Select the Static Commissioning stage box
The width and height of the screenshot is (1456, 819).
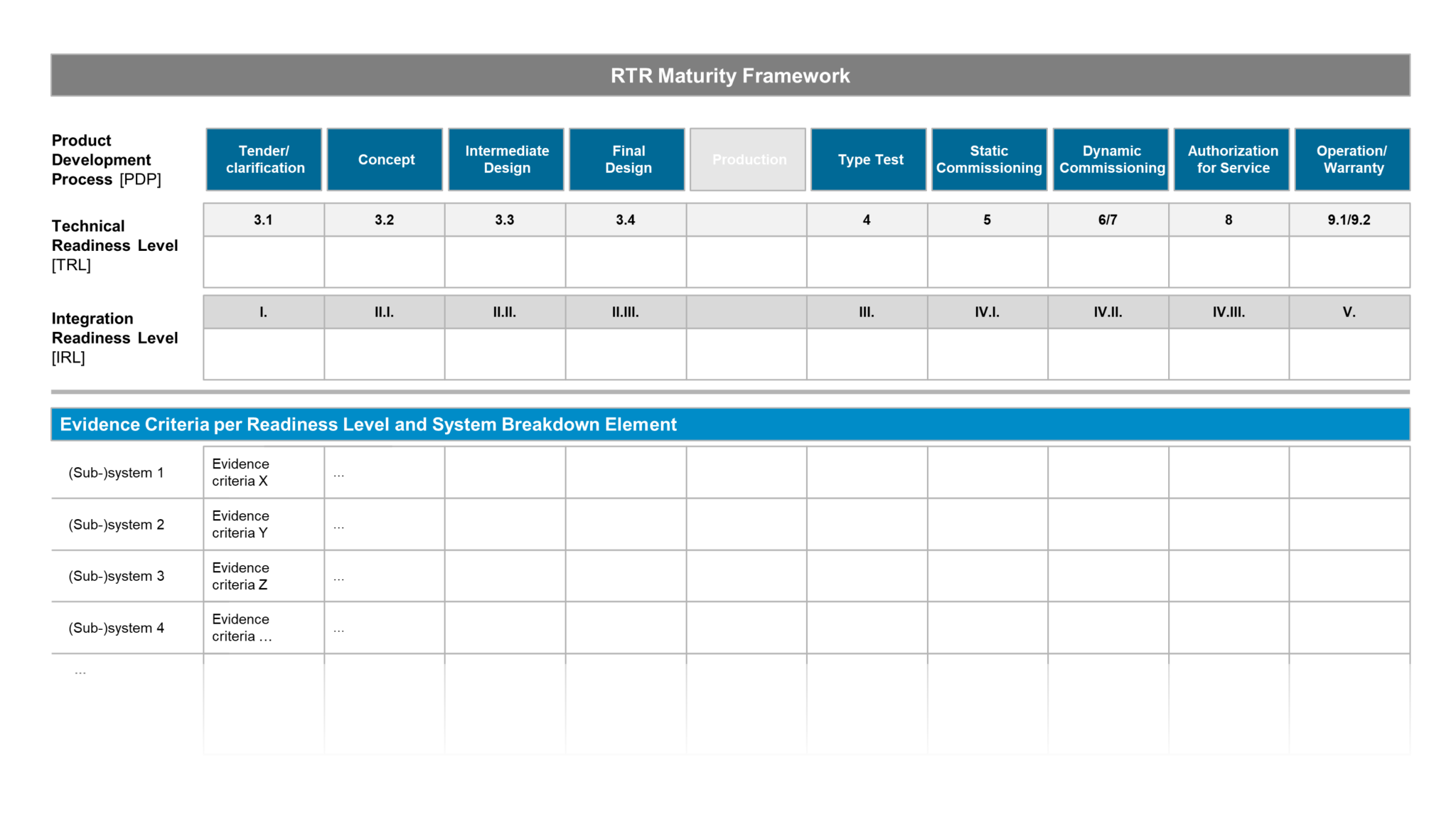click(x=989, y=159)
